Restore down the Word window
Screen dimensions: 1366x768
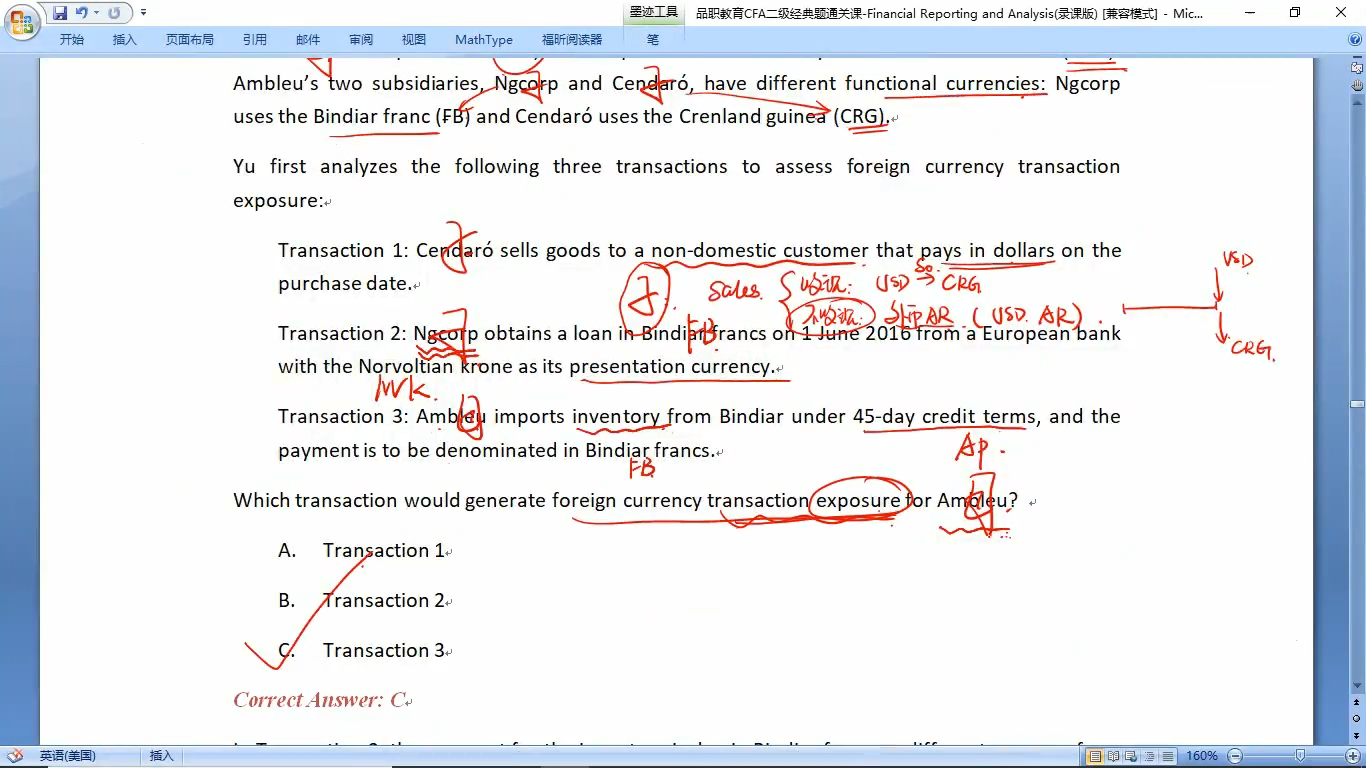(1295, 13)
